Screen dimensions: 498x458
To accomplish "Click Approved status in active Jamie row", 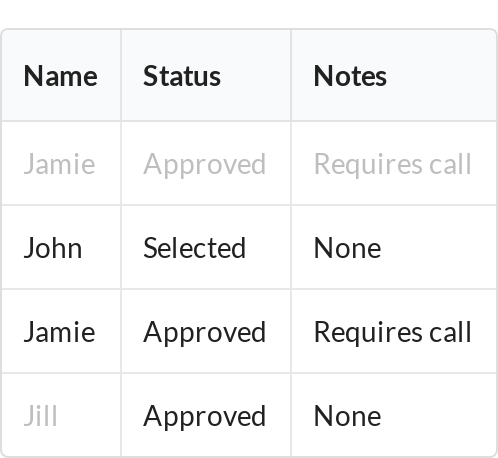I will 206,331.
